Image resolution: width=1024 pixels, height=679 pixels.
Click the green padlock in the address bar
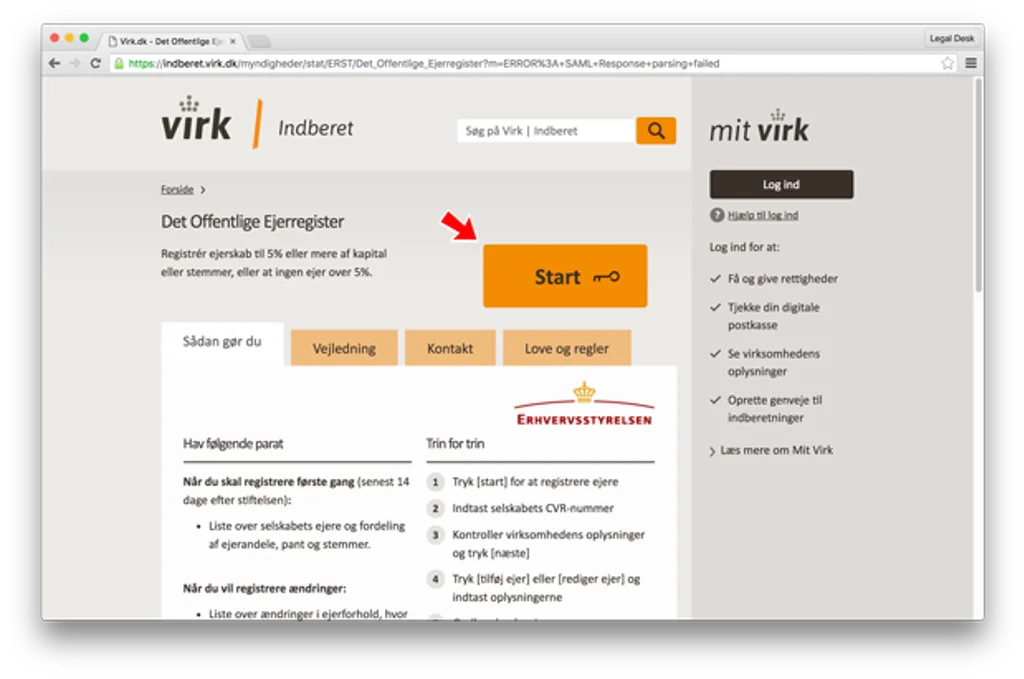pyautogui.click(x=119, y=63)
